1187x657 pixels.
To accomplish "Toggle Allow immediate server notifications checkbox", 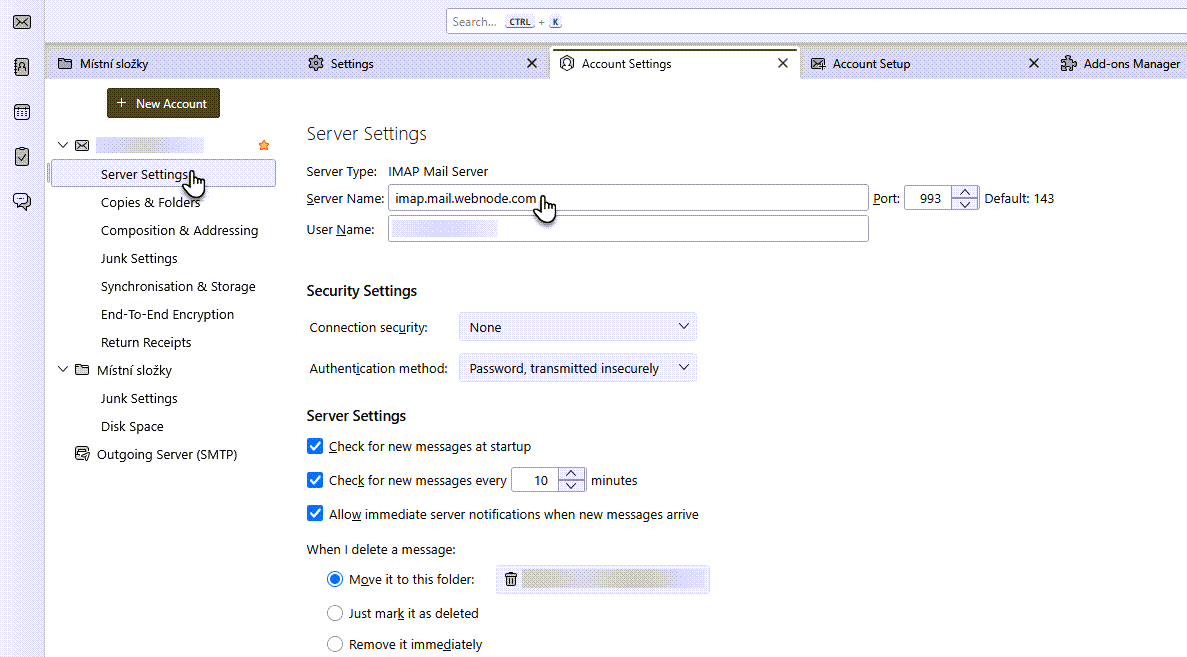I will coord(316,515).
